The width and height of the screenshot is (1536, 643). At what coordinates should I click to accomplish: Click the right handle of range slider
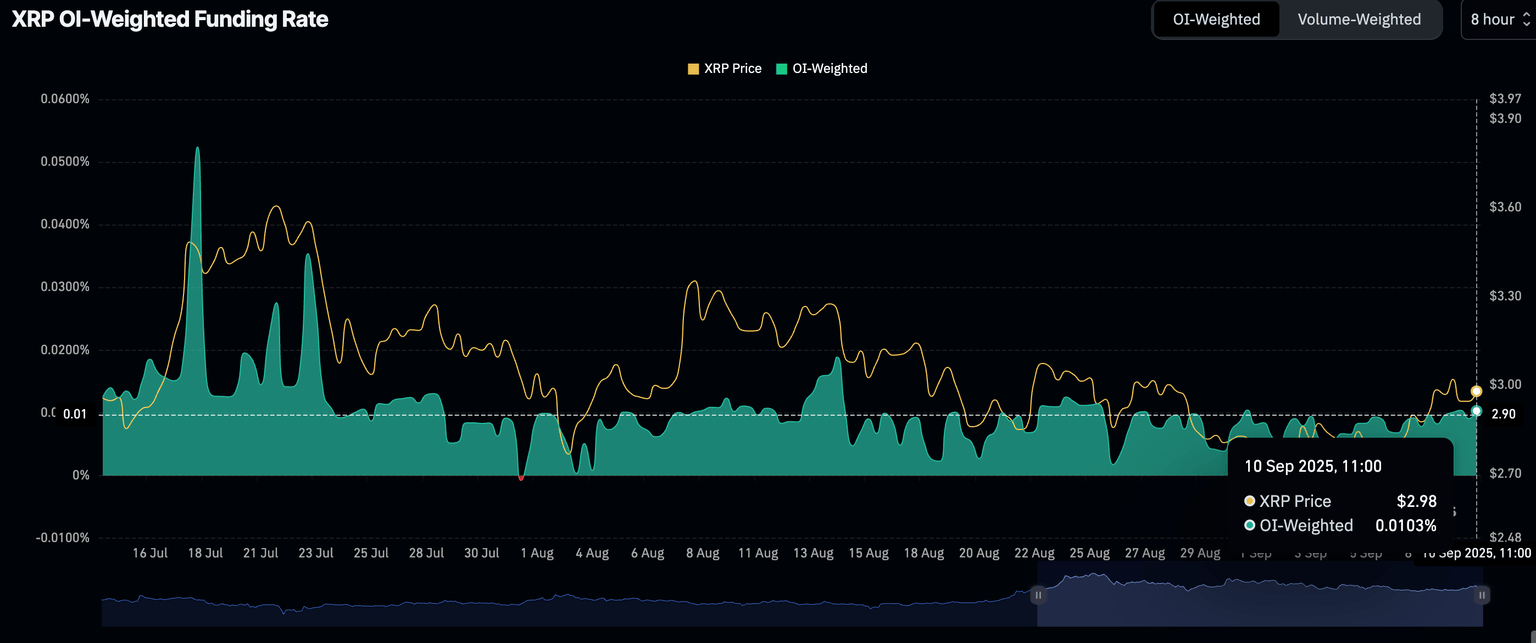(x=1482, y=595)
